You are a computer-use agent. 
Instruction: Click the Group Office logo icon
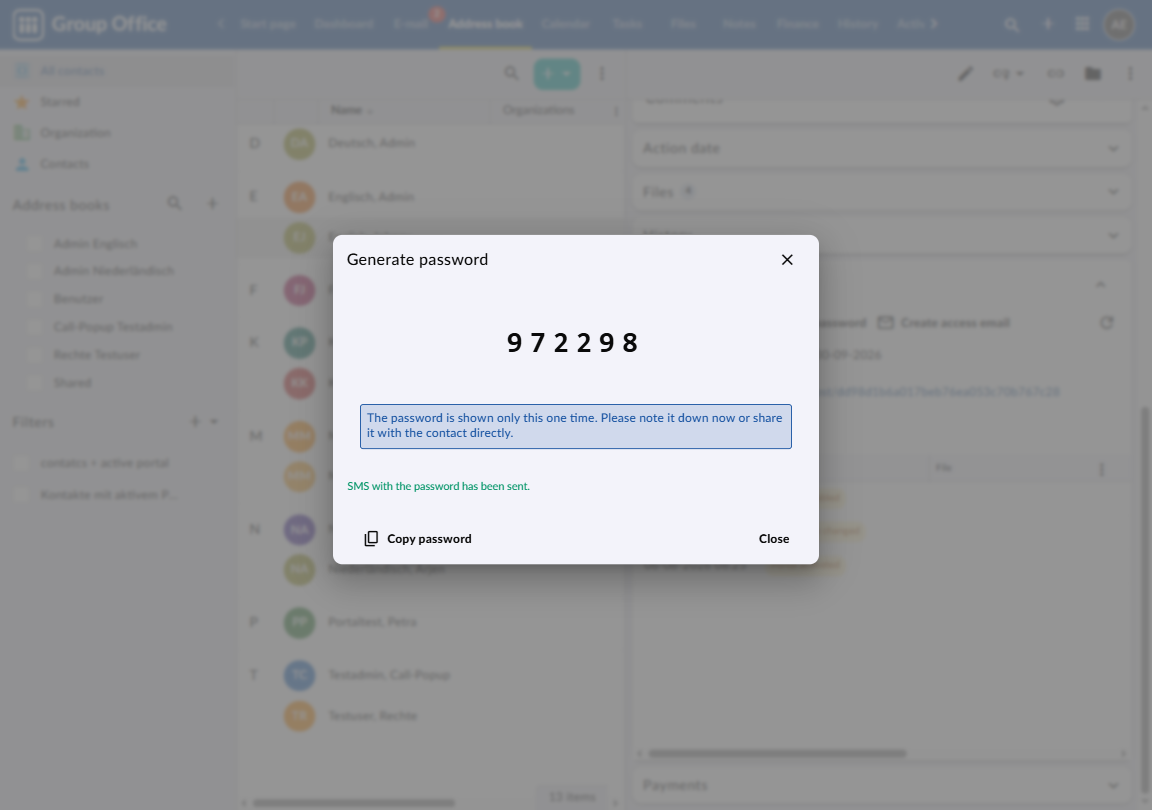pos(29,24)
